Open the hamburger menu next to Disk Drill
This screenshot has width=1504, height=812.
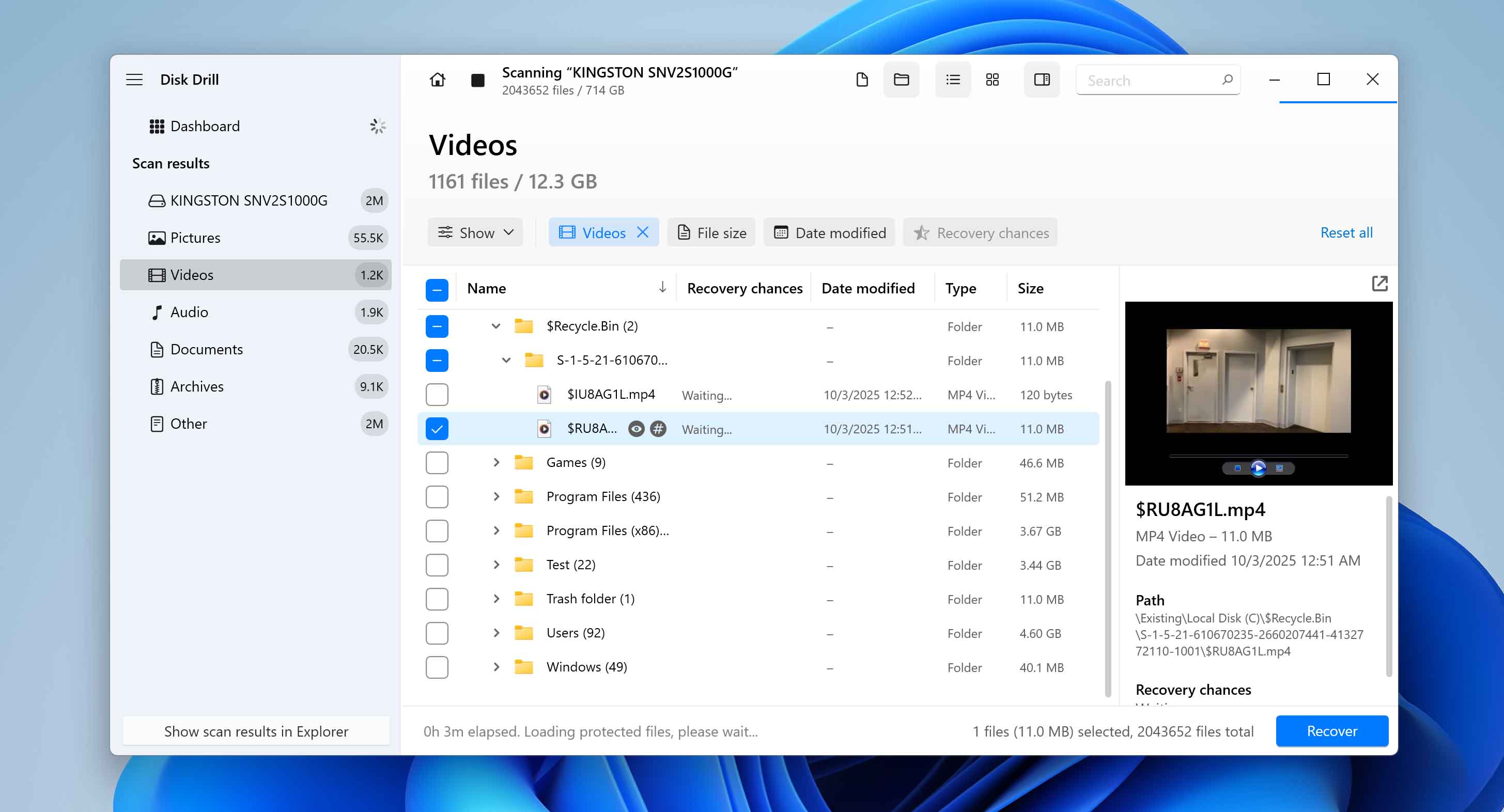134,80
